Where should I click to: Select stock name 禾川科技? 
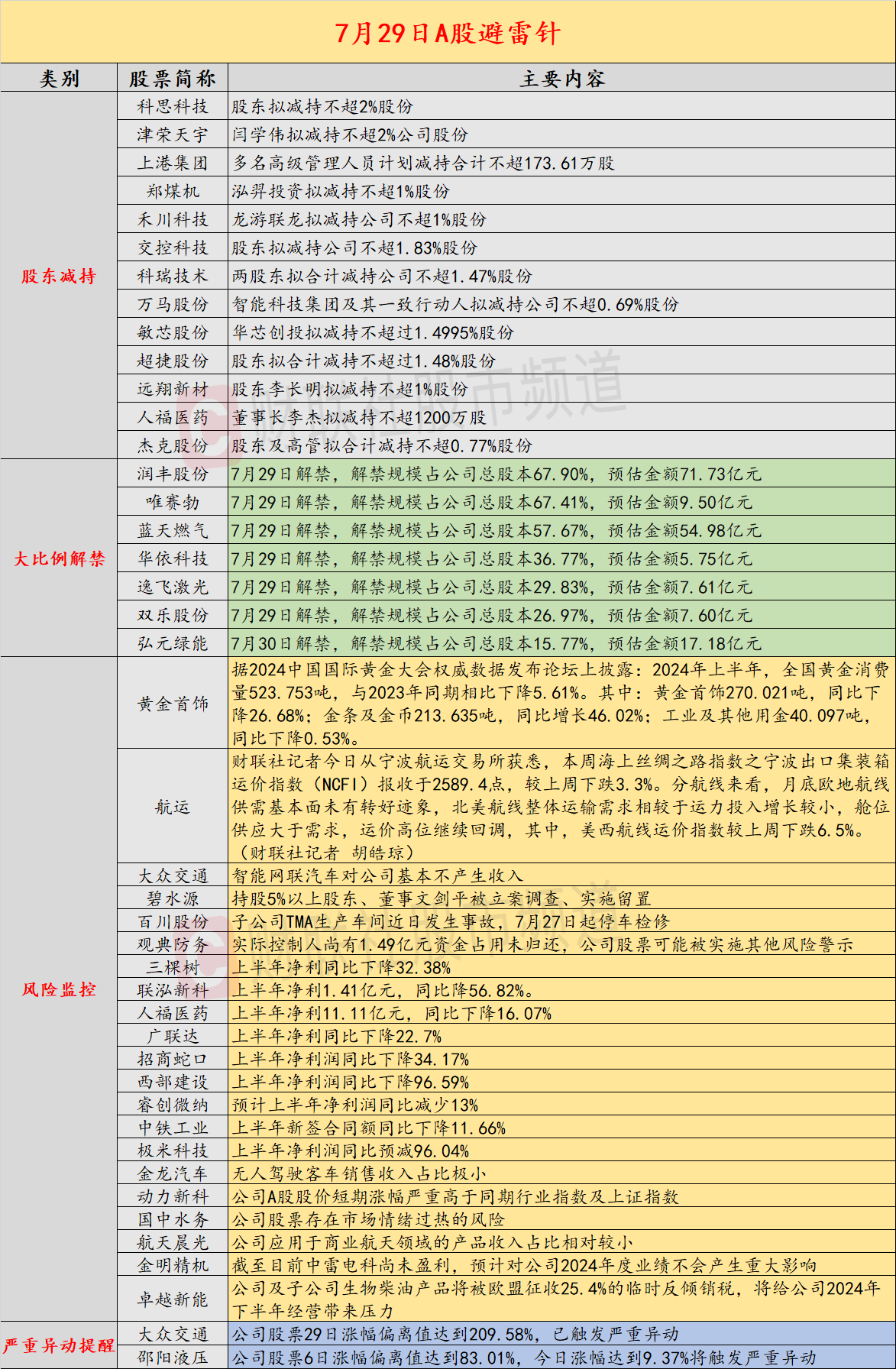tap(173, 220)
